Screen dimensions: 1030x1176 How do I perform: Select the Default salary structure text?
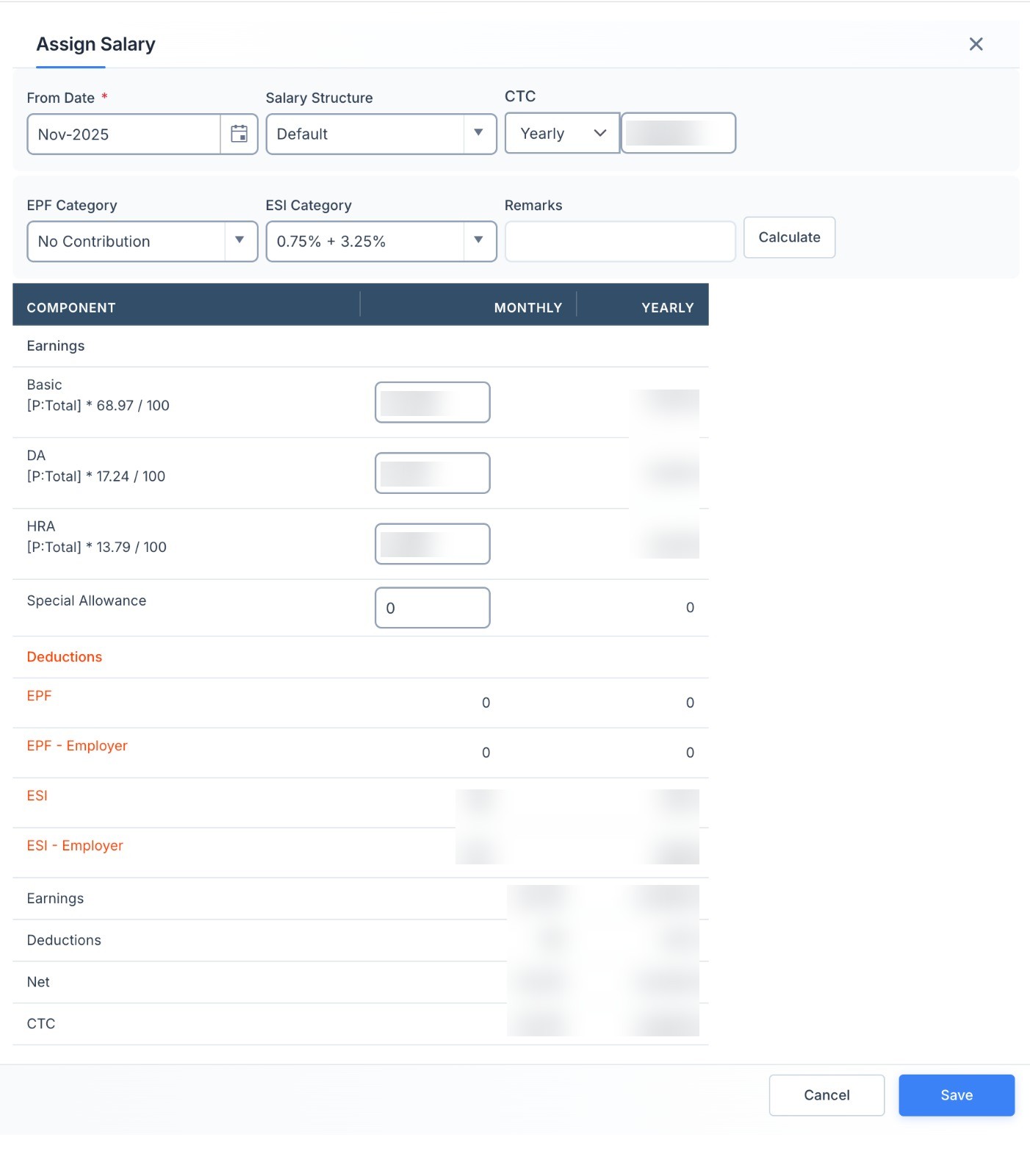(x=302, y=134)
